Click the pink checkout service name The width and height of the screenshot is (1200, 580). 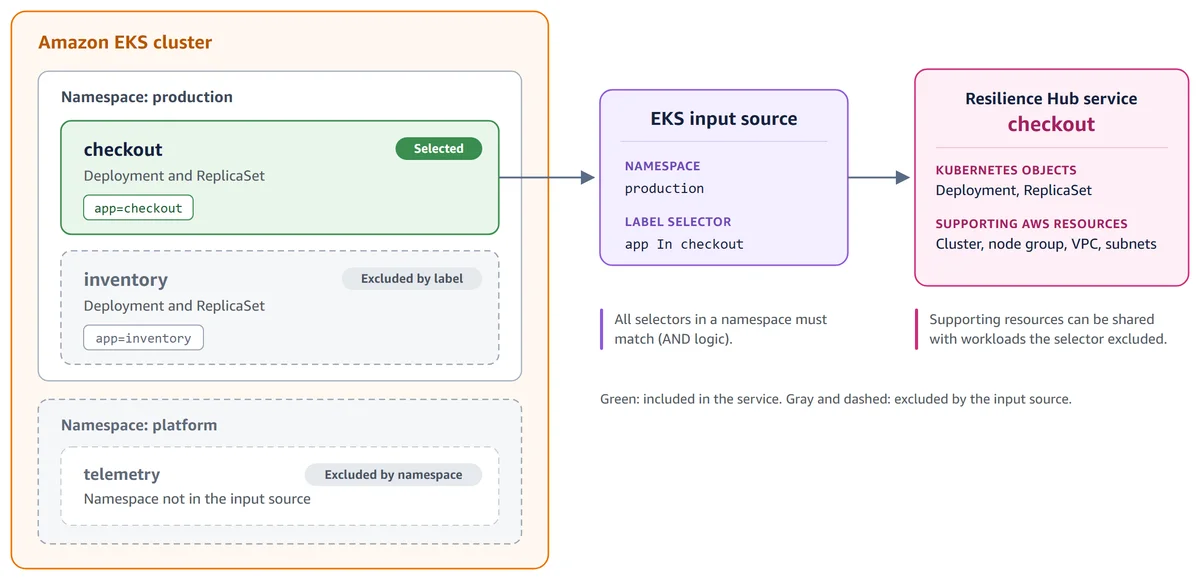click(1051, 125)
